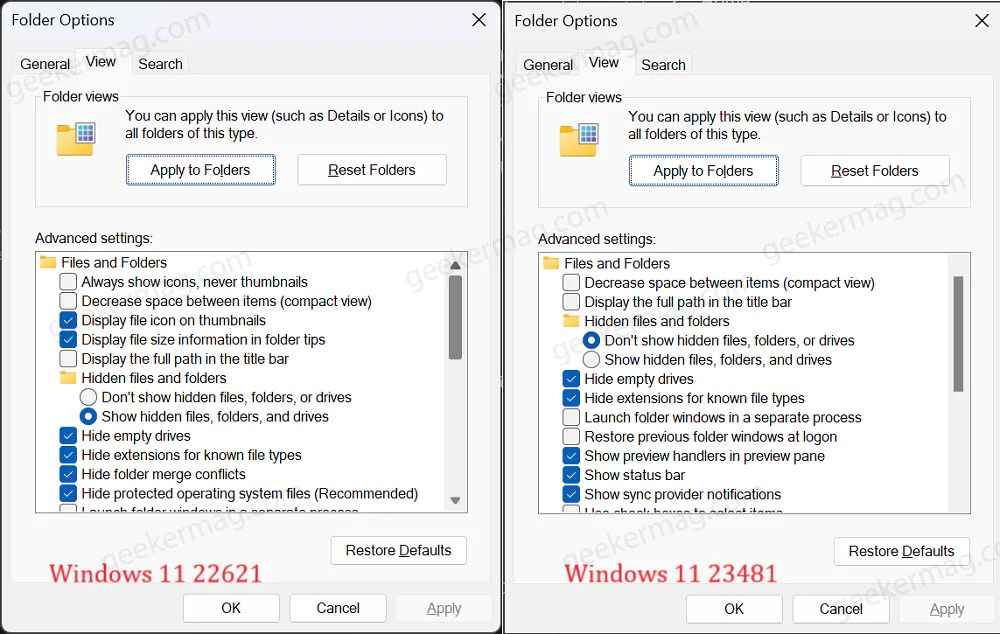Enable 'Always show icons, never thumbnails' checkbox

coord(68,281)
